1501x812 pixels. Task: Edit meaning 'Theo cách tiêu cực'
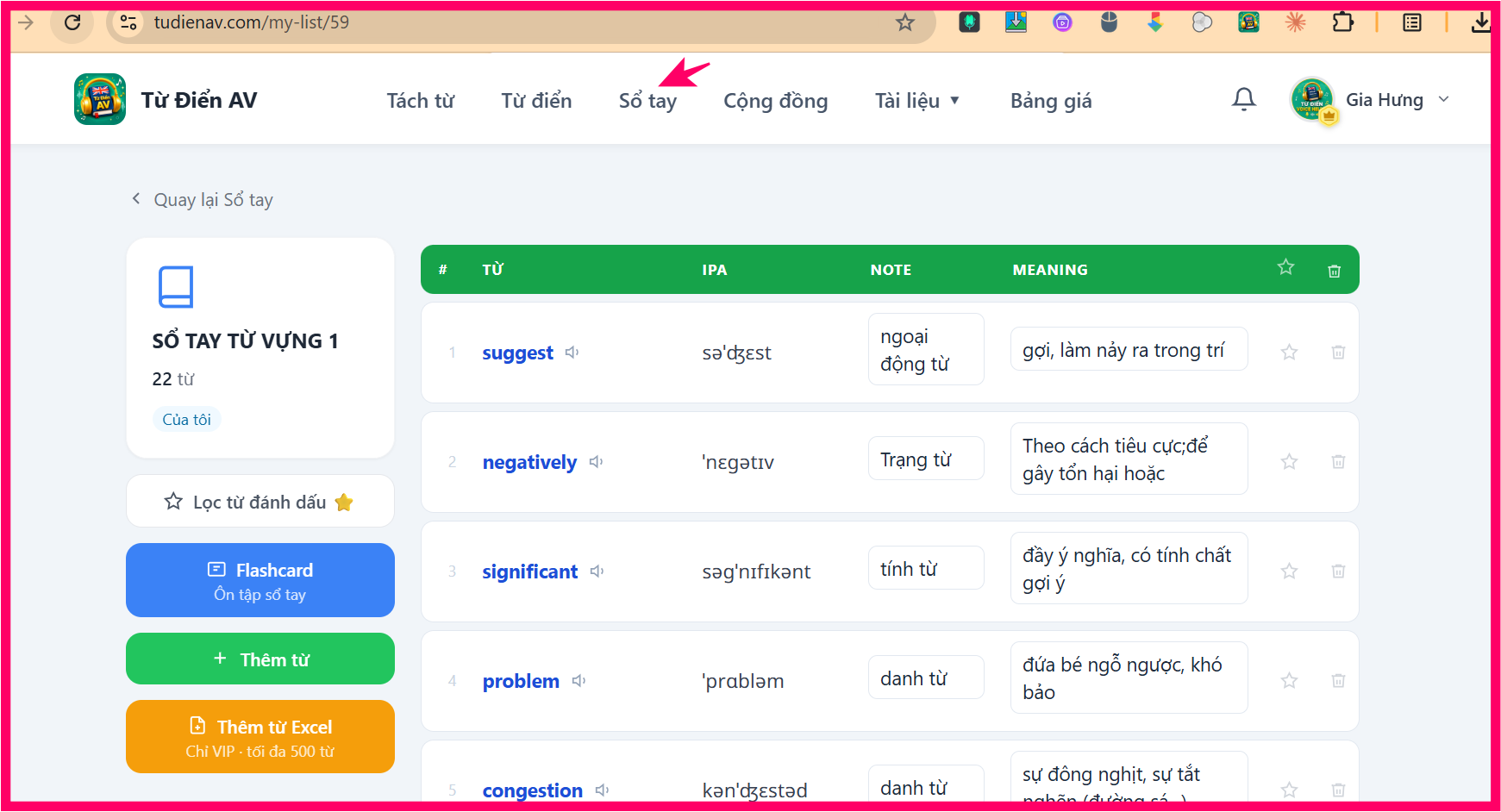tap(1129, 459)
